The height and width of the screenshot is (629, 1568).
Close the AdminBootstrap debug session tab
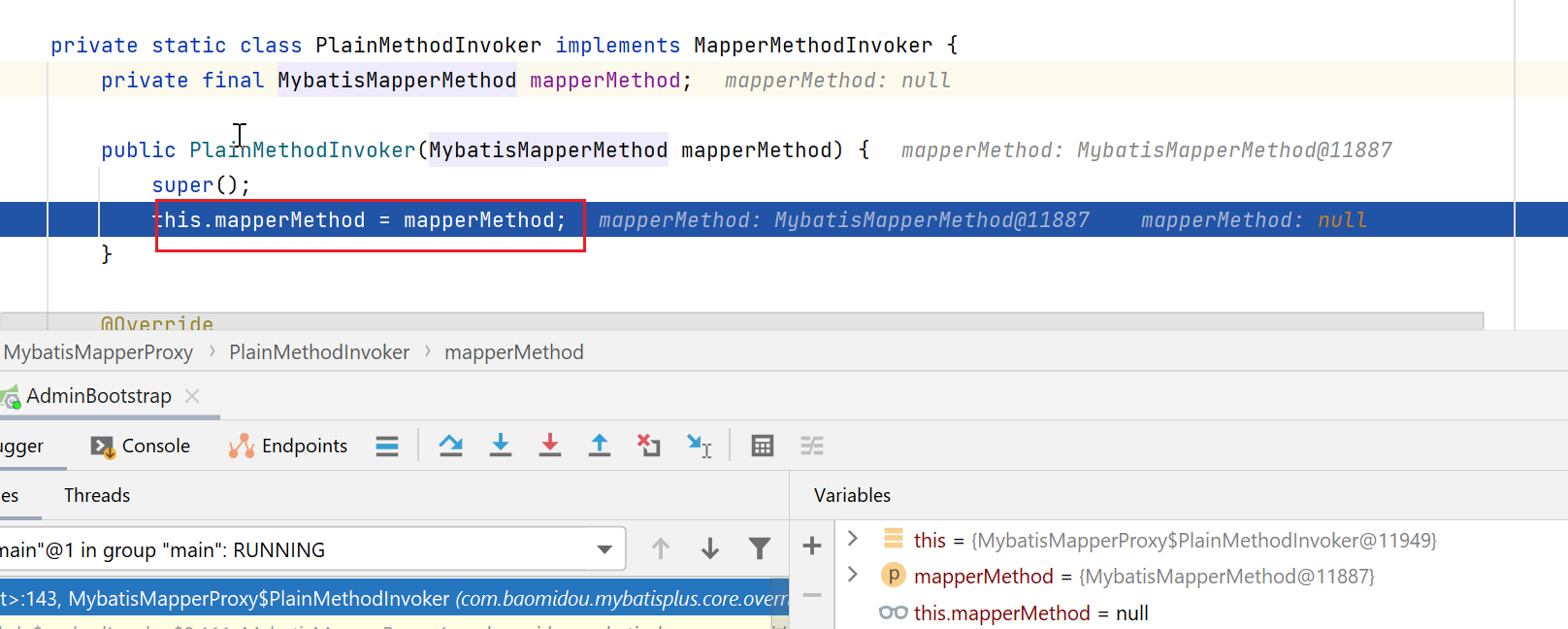192,396
